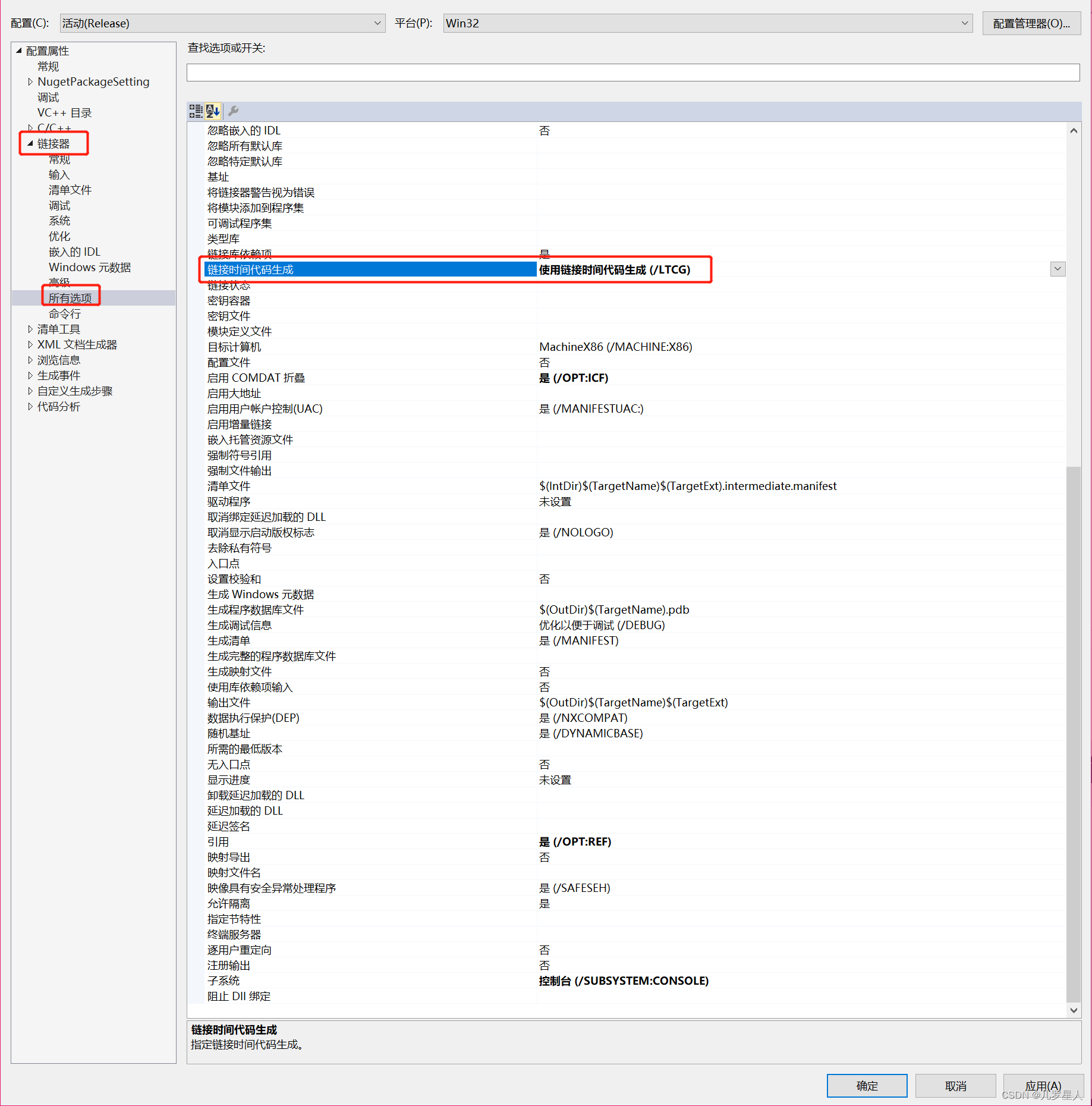Click the 是 (/OPT:ICF) value
Image resolution: width=1092 pixels, height=1106 pixels.
coord(574,378)
